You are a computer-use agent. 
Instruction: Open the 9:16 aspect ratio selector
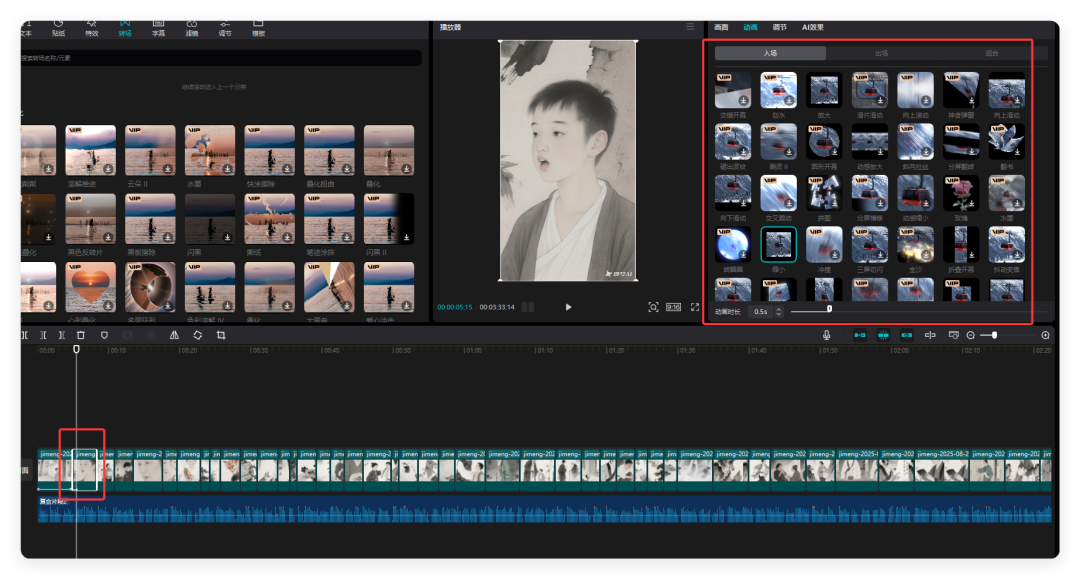click(x=673, y=307)
